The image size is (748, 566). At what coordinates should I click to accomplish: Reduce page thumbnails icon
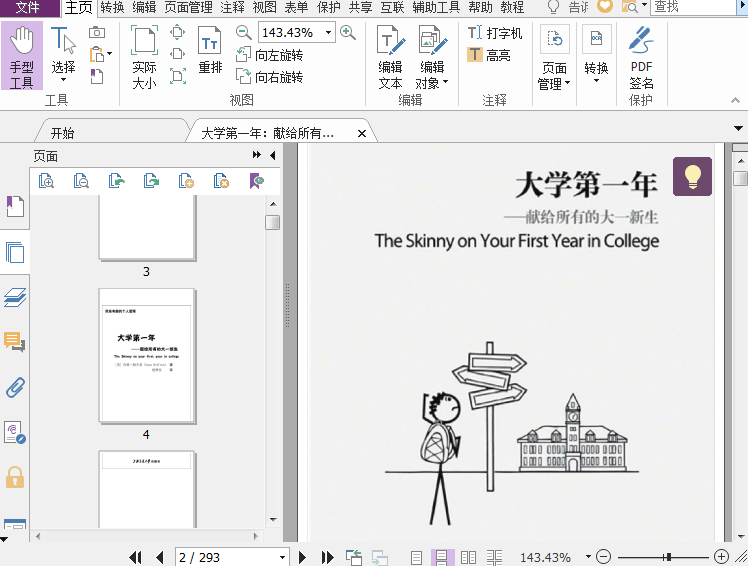tap(81, 181)
